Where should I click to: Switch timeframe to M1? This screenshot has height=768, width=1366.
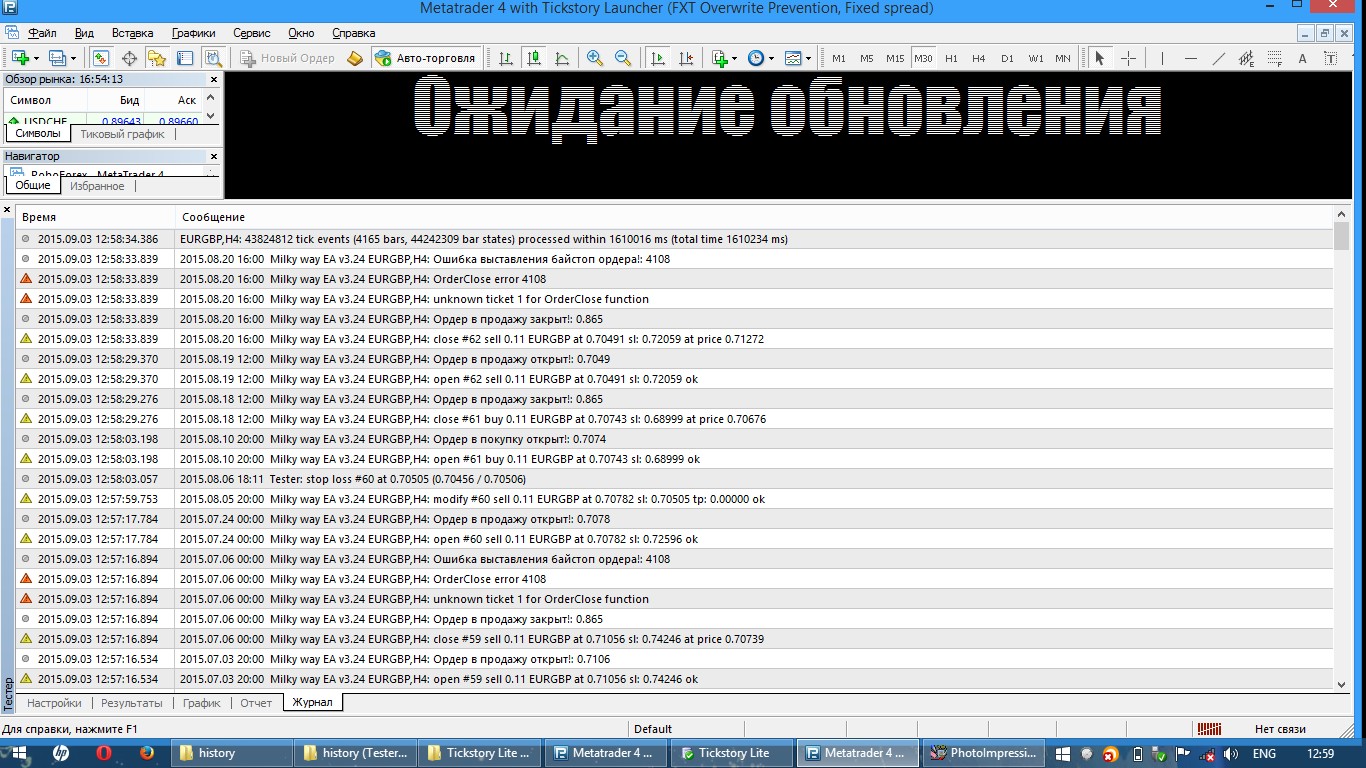click(x=838, y=58)
